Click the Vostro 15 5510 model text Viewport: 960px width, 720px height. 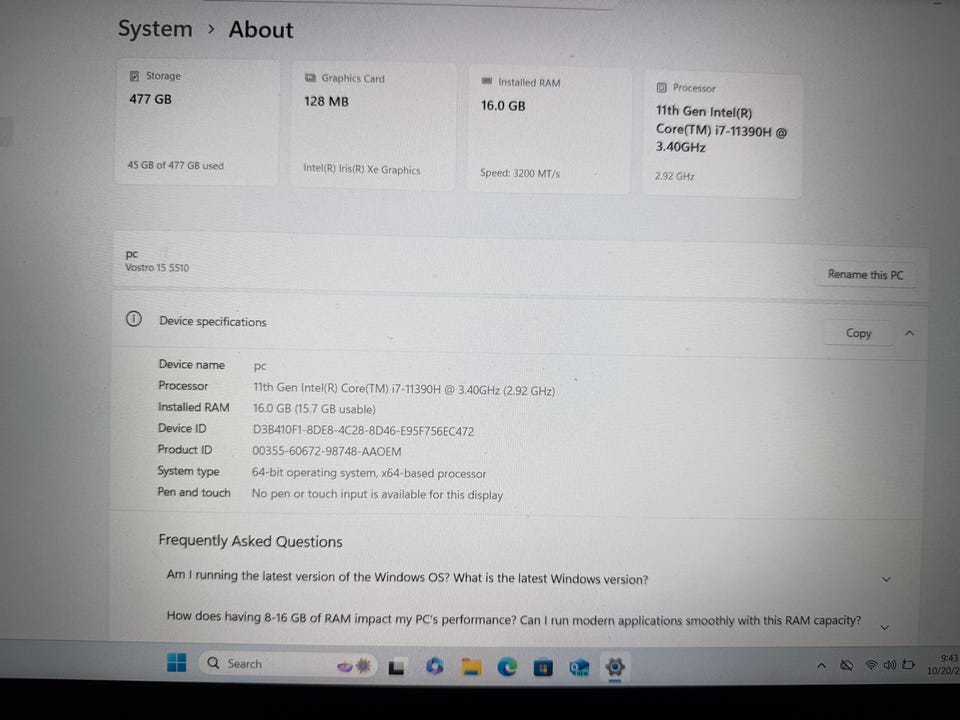[157, 268]
